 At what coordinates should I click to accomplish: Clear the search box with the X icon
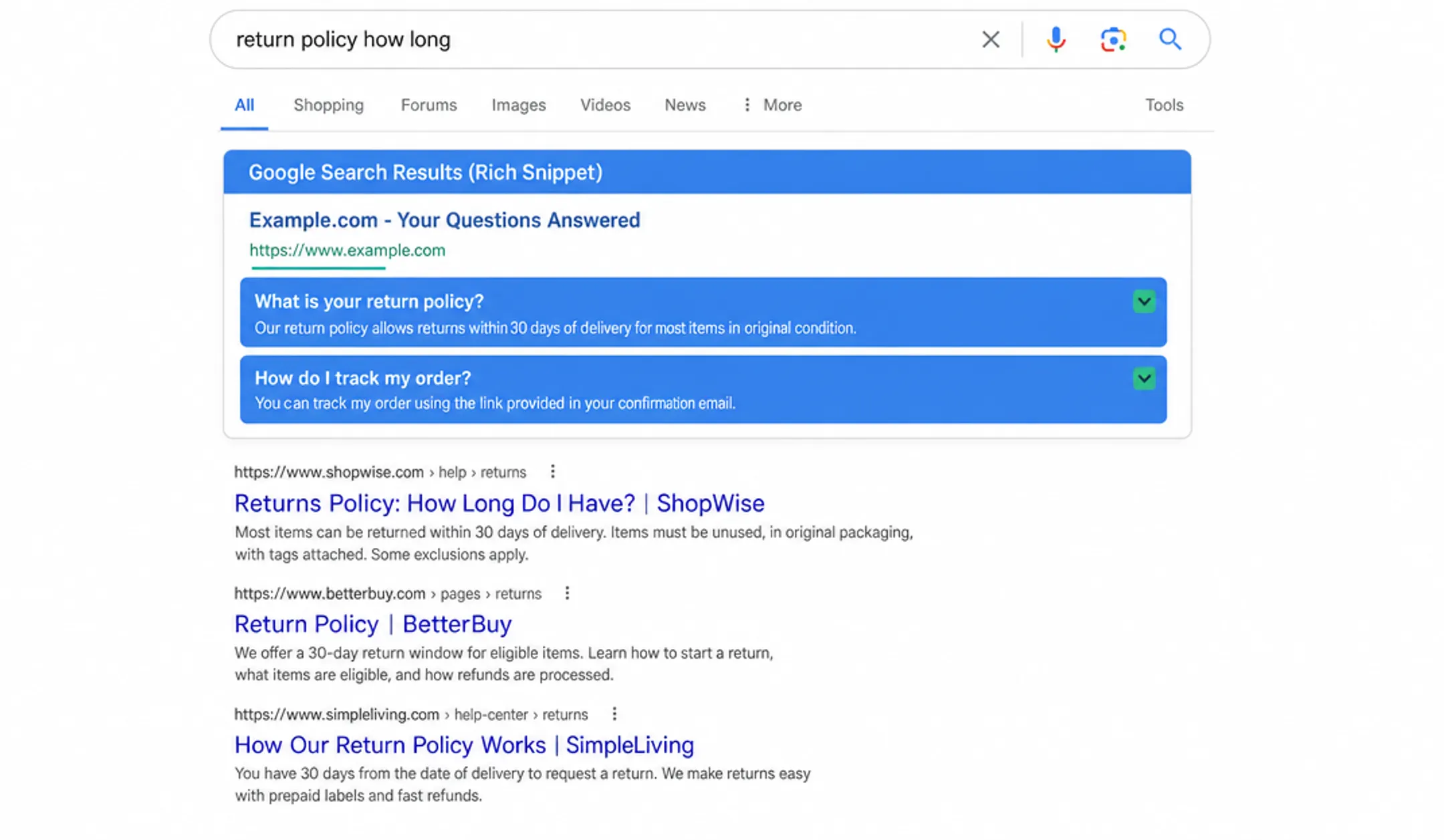click(991, 39)
